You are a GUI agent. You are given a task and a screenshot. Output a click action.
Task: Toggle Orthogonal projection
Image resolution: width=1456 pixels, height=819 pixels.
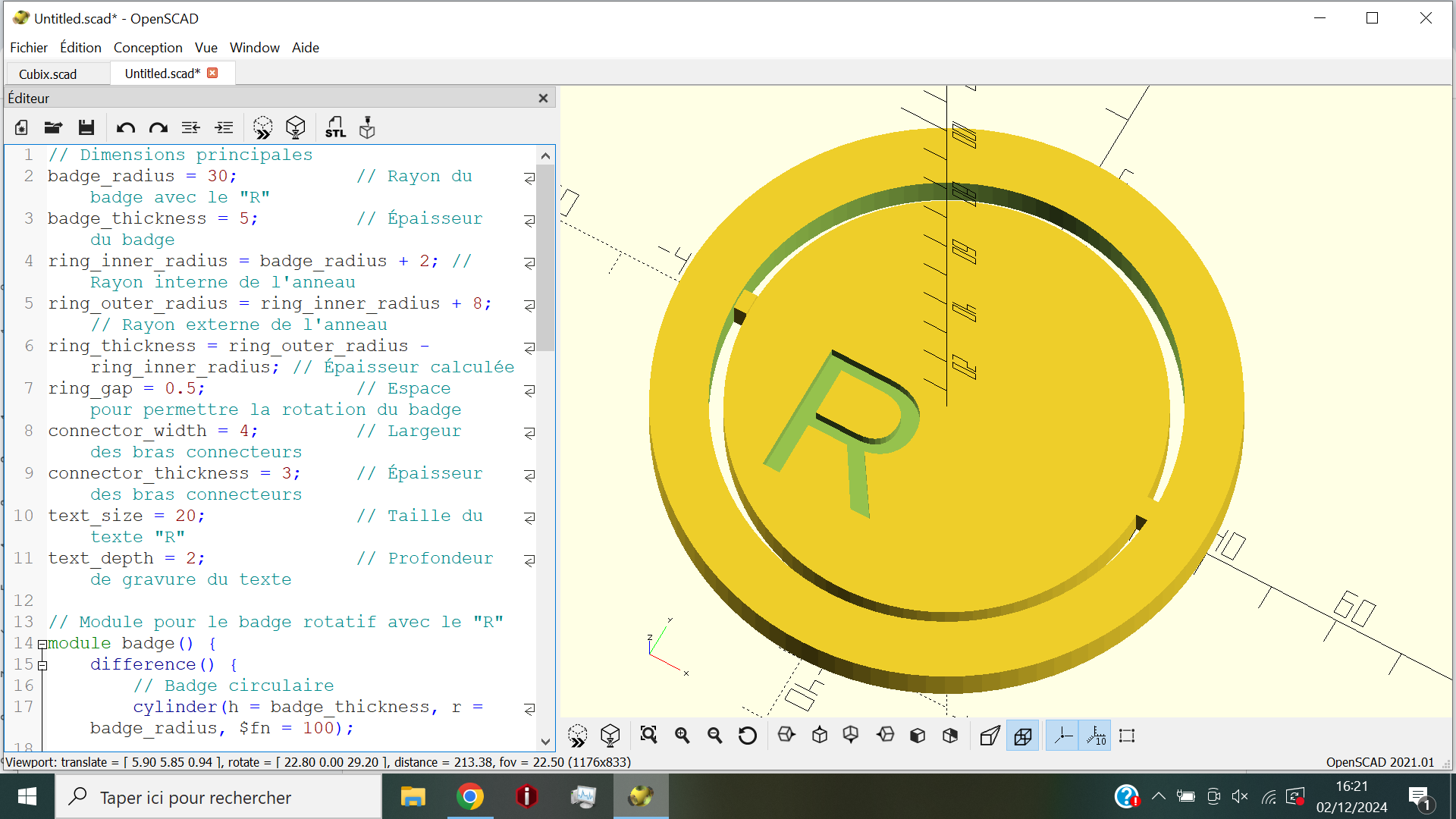pos(1022,736)
